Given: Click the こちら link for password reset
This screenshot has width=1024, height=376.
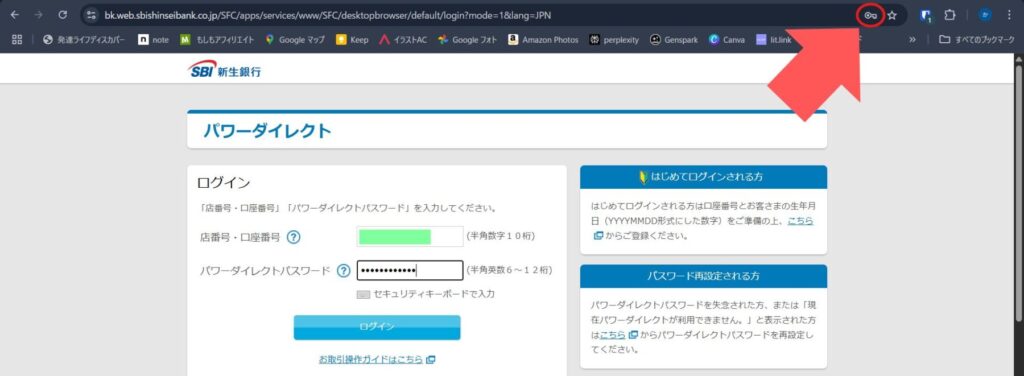Looking at the screenshot, I should coord(613,335).
